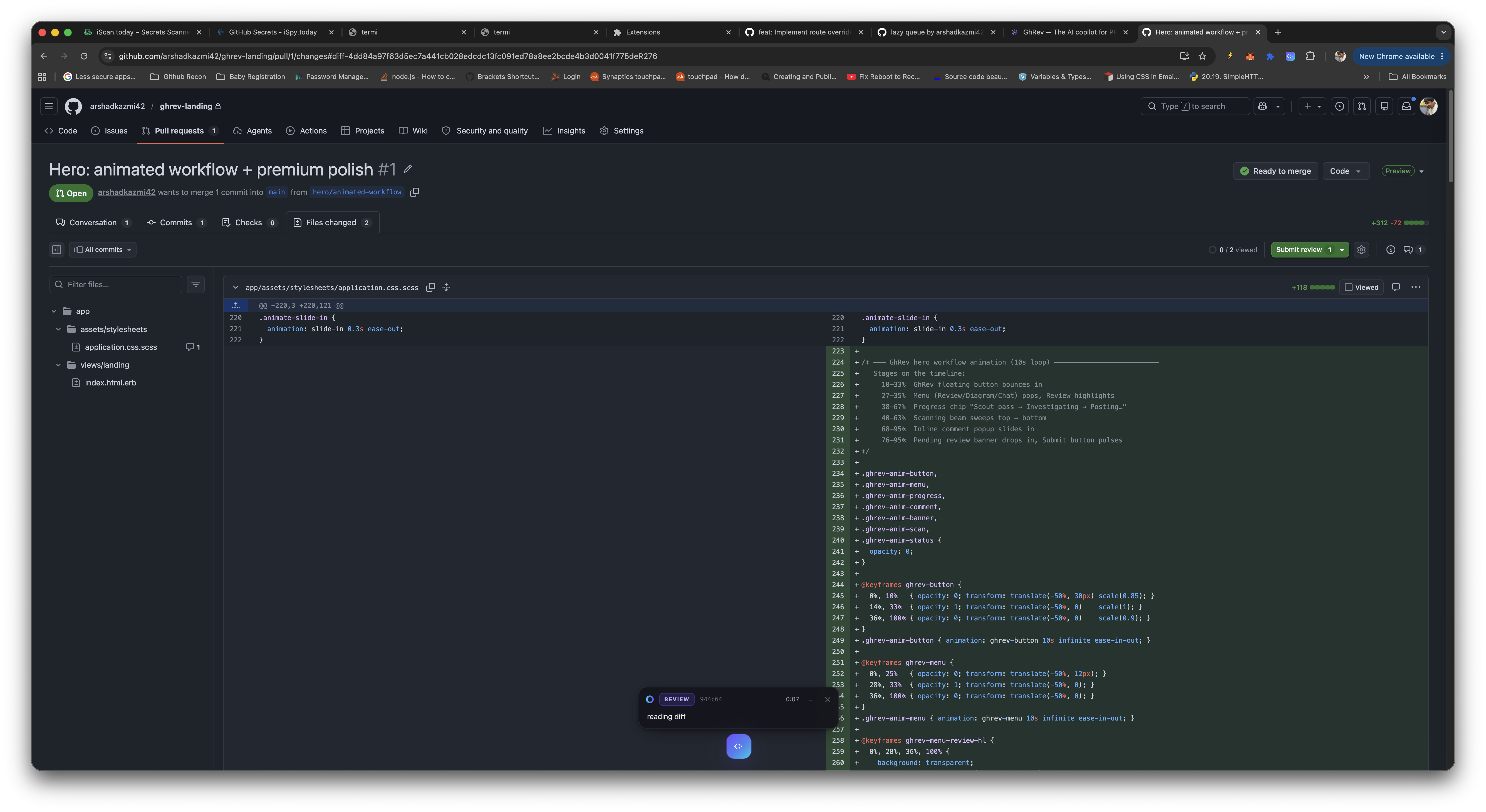Open the Code dropdown button
Viewport: 1486px width, 812px height.
pos(1346,171)
